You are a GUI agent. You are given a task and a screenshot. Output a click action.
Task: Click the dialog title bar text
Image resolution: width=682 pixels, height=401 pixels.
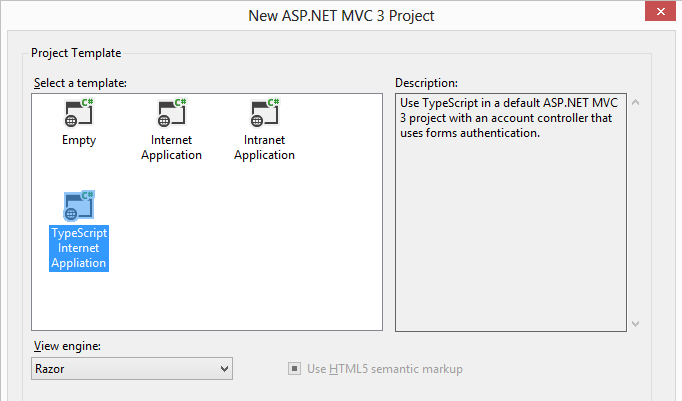[x=341, y=15]
